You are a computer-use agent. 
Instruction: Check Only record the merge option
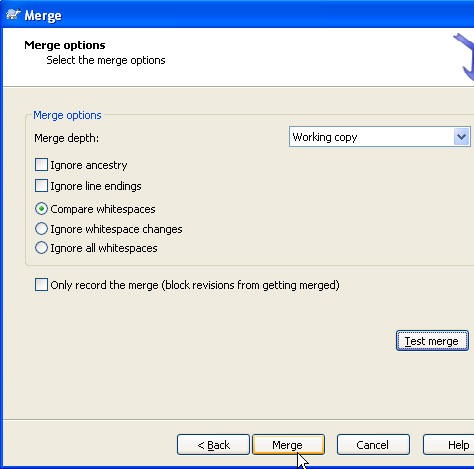coord(41,285)
